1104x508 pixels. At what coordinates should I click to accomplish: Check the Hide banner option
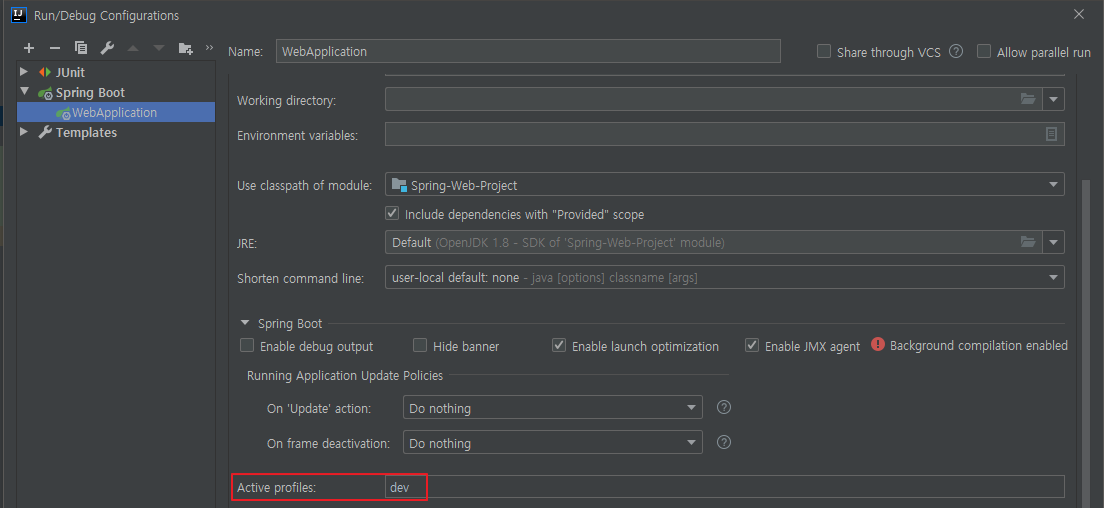[420, 345]
